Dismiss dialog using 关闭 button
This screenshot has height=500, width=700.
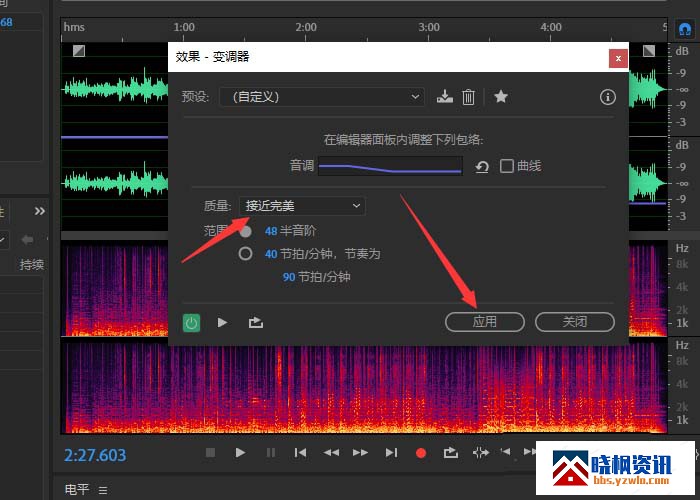coord(575,322)
